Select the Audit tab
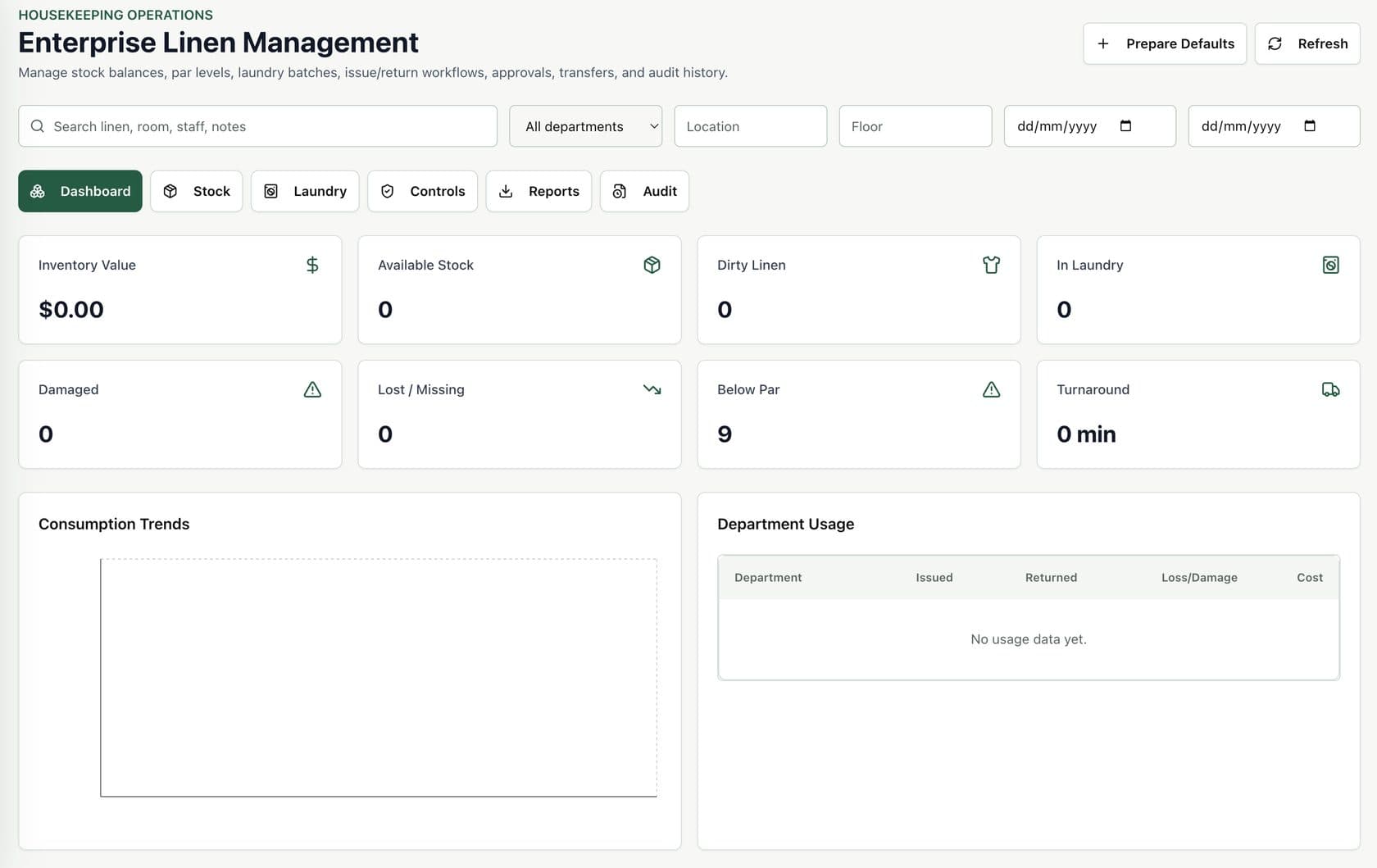The height and width of the screenshot is (868, 1377). [x=644, y=191]
